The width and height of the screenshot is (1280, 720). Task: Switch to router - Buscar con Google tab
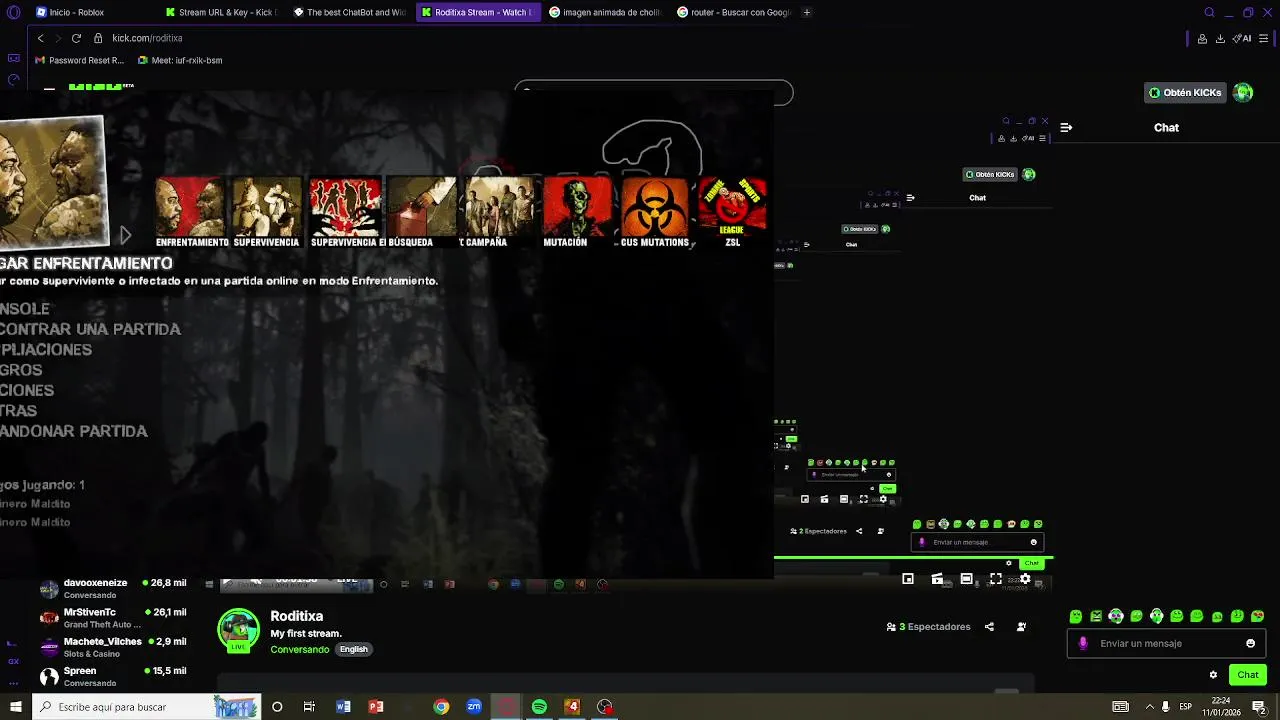click(x=735, y=12)
